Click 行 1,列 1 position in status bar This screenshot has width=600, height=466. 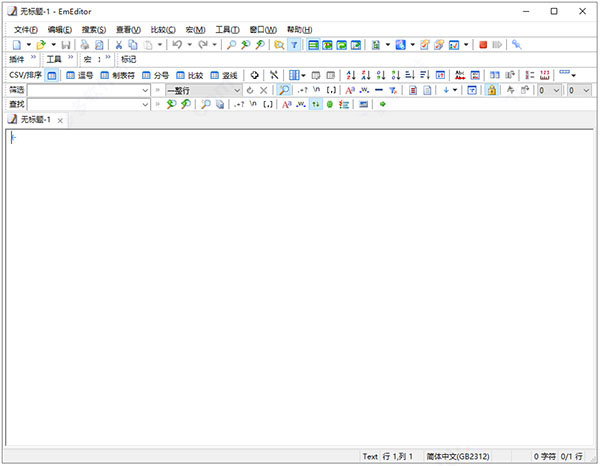click(x=398, y=456)
